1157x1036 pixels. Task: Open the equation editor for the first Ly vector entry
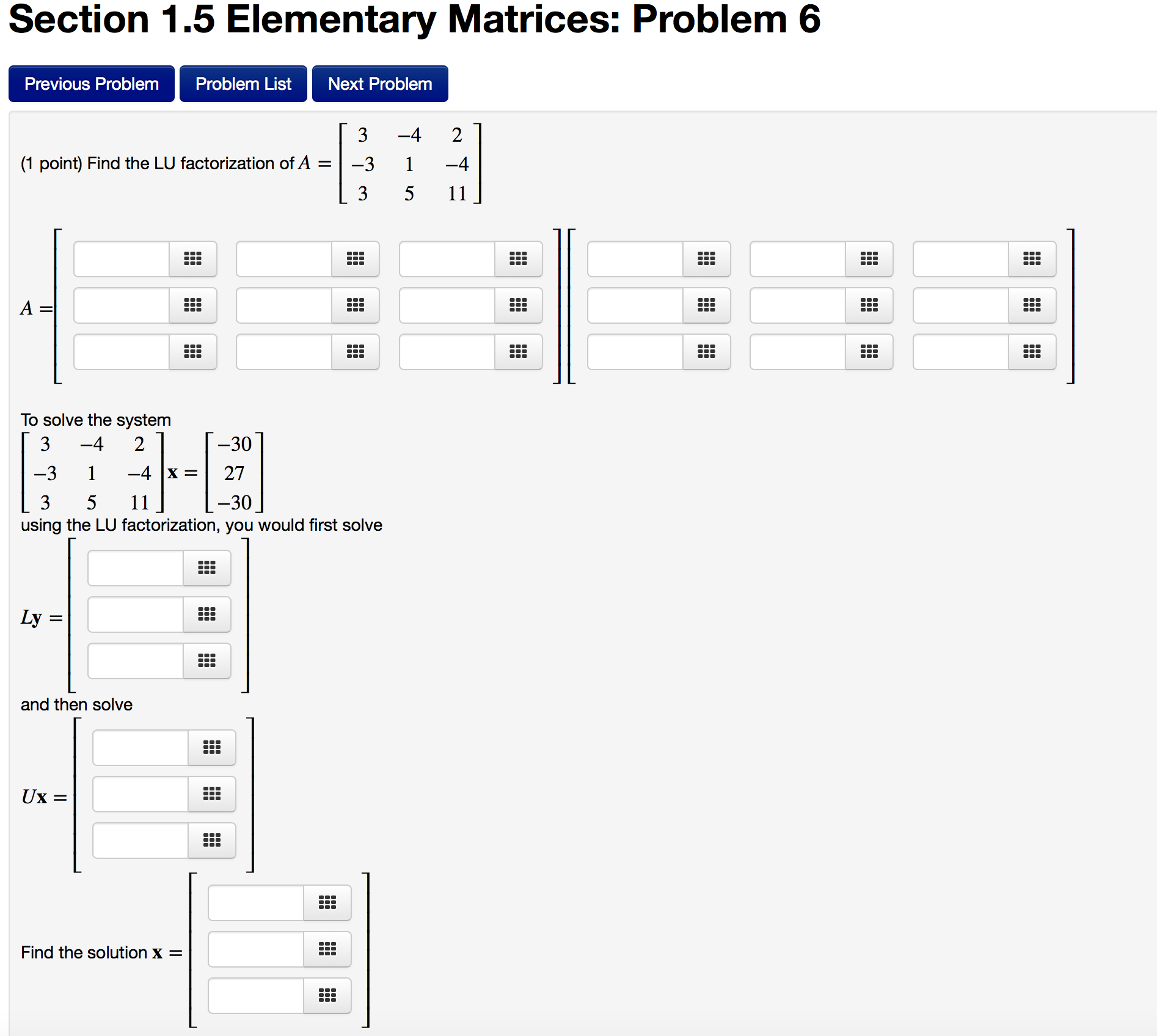pos(206,568)
